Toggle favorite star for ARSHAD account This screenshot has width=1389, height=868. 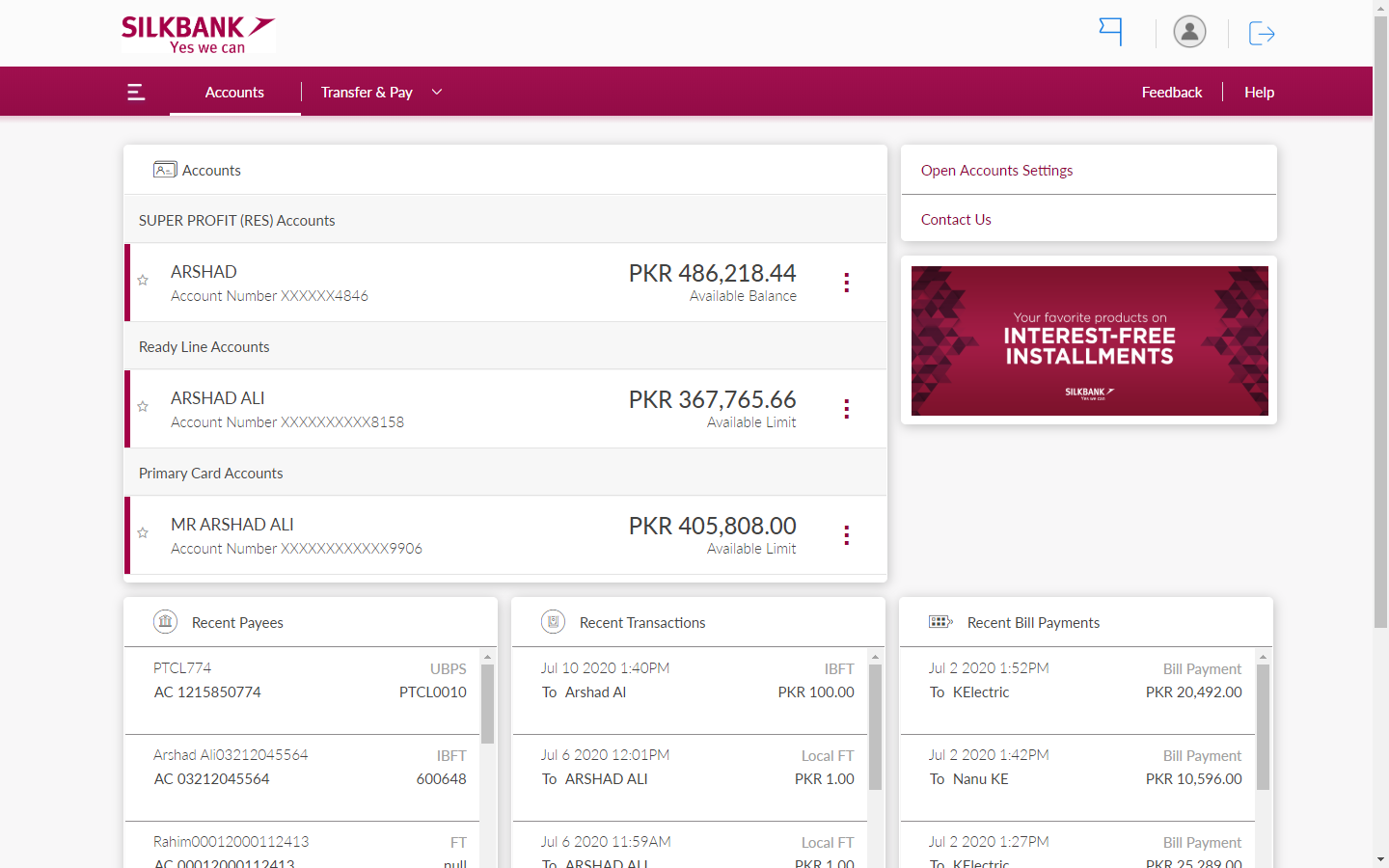(x=143, y=281)
